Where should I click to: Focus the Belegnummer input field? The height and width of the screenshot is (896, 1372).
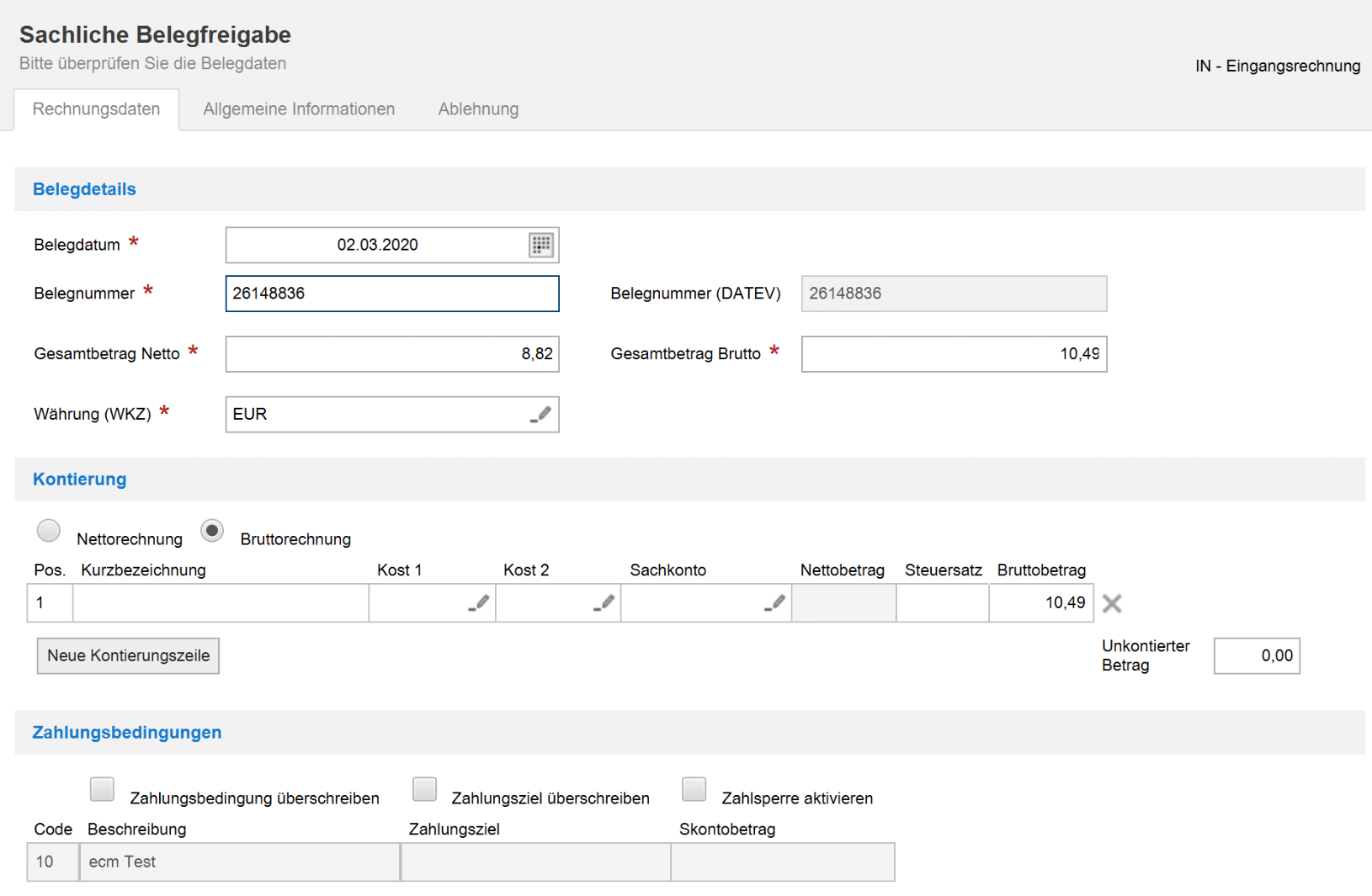(x=392, y=294)
